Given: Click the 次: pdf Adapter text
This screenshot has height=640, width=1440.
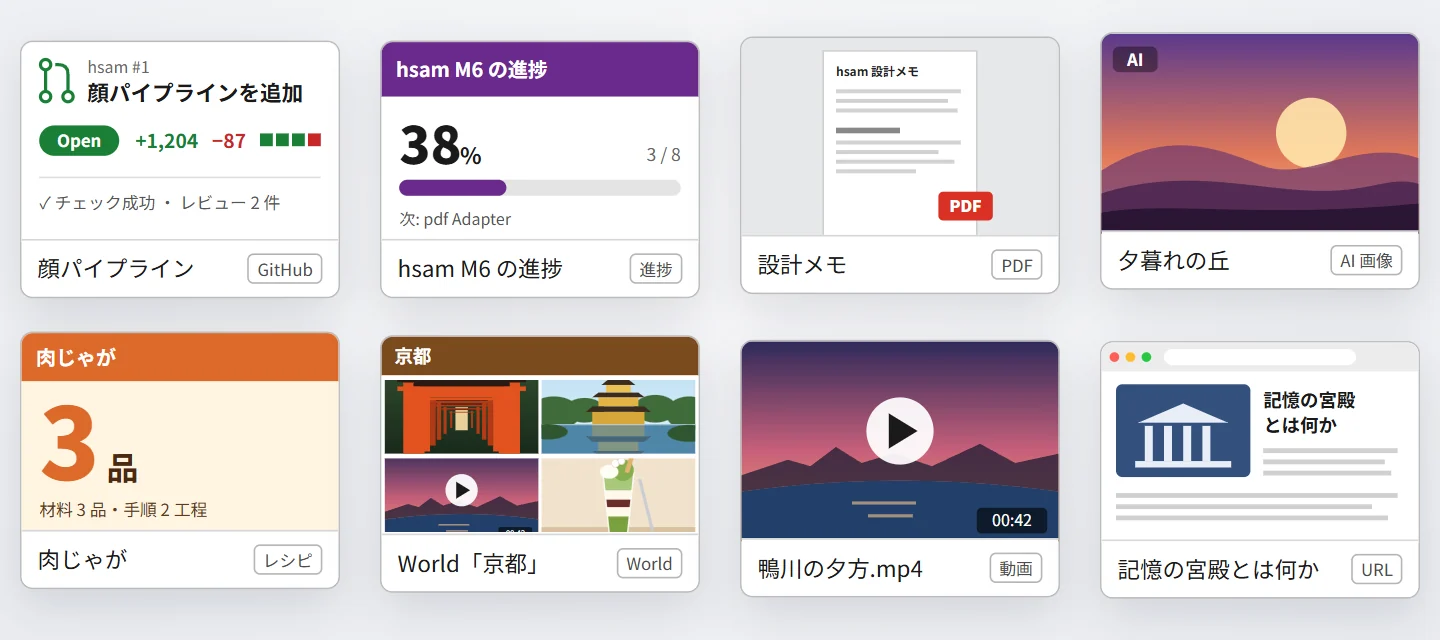Looking at the screenshot, I should coord(455,219).
